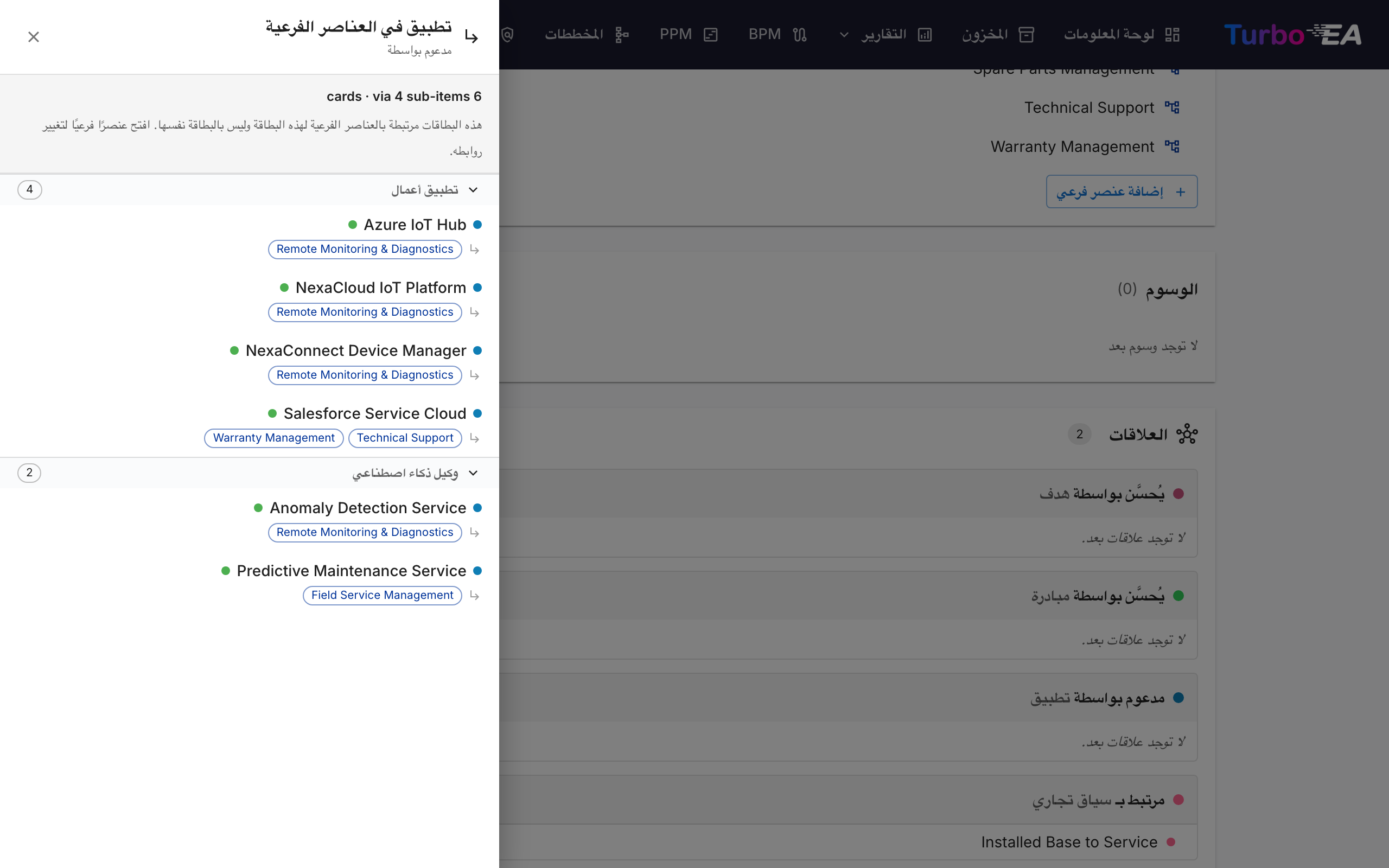The image size is (1389, 868).
Task: Click the partially hidden navbar icon left of المخططات
Action: click(x=507, y=34)
